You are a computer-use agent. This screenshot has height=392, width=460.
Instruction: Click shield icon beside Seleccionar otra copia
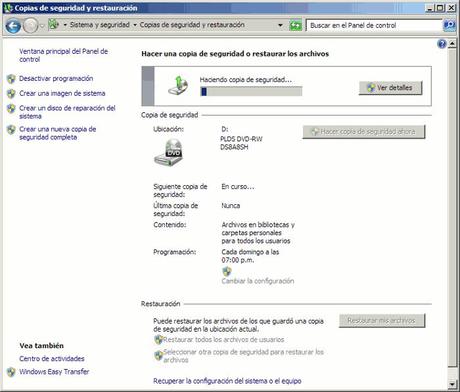158,356
